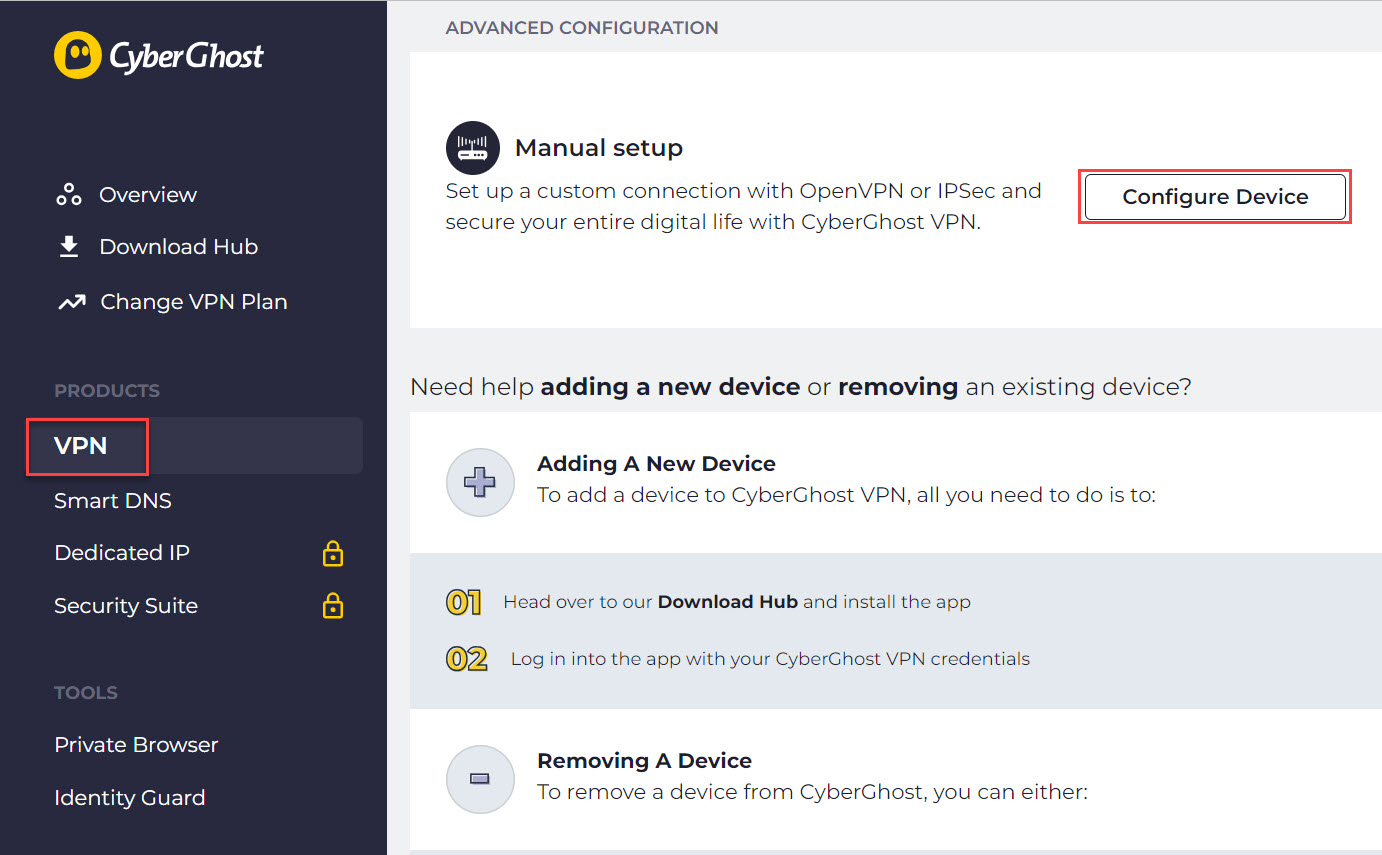Navigate to Overview in the sidebar
This screenshot has height=855, width=1382.
(x=148, y=195)
